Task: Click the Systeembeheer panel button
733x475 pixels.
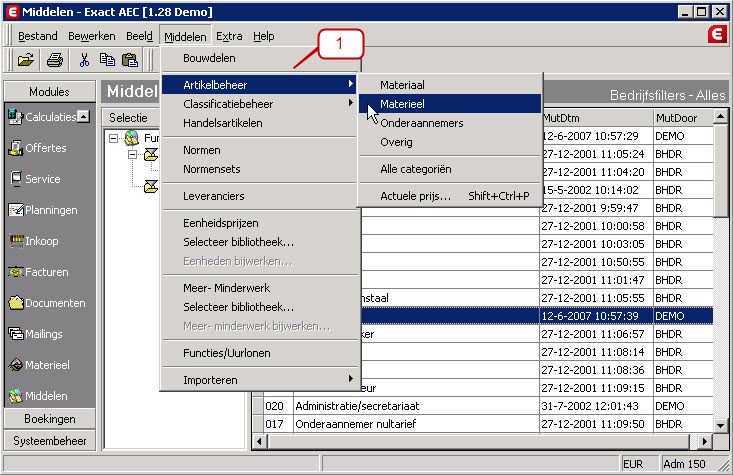Action: click(50, 441)
